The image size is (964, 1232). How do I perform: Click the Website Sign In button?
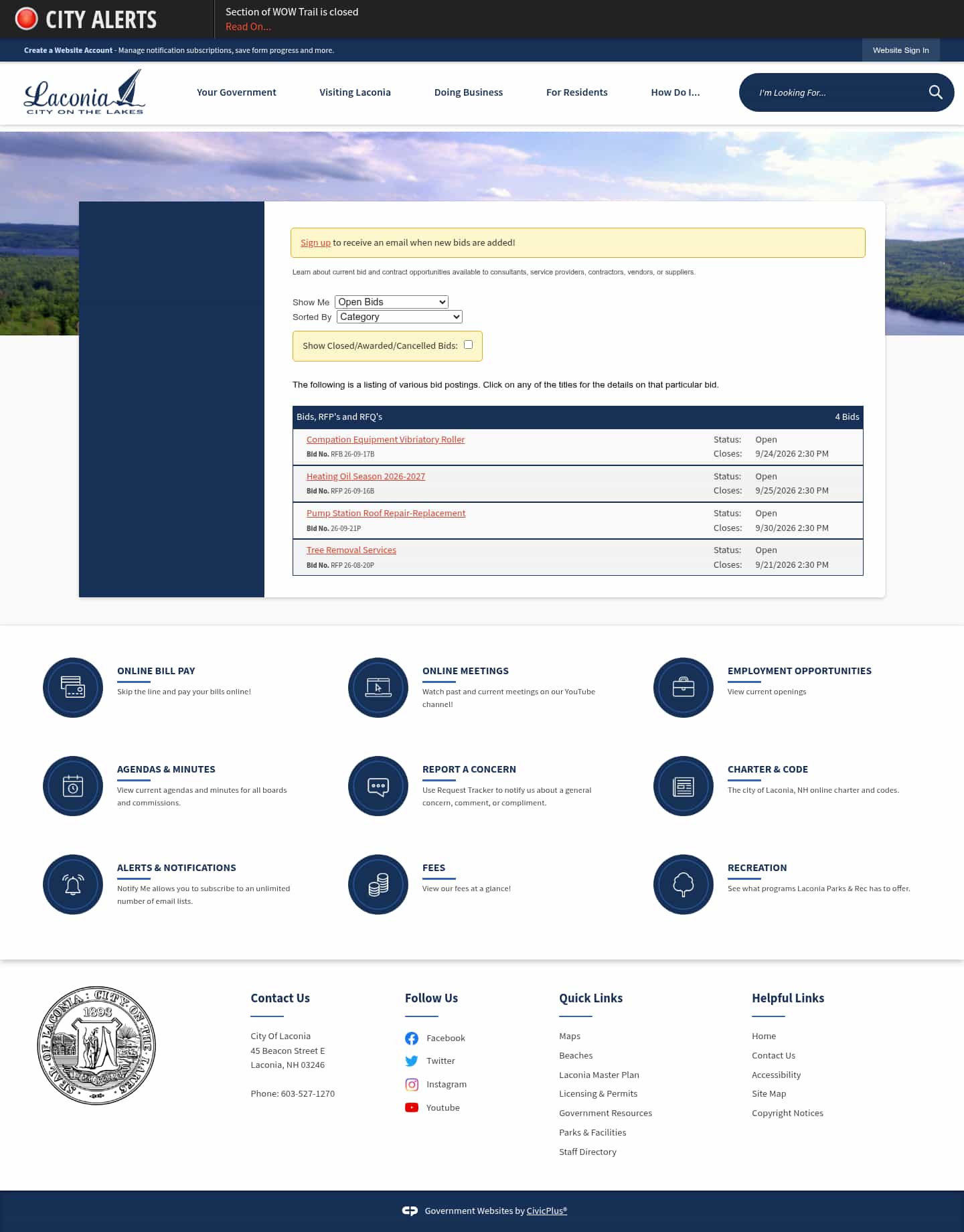point(900,50)
